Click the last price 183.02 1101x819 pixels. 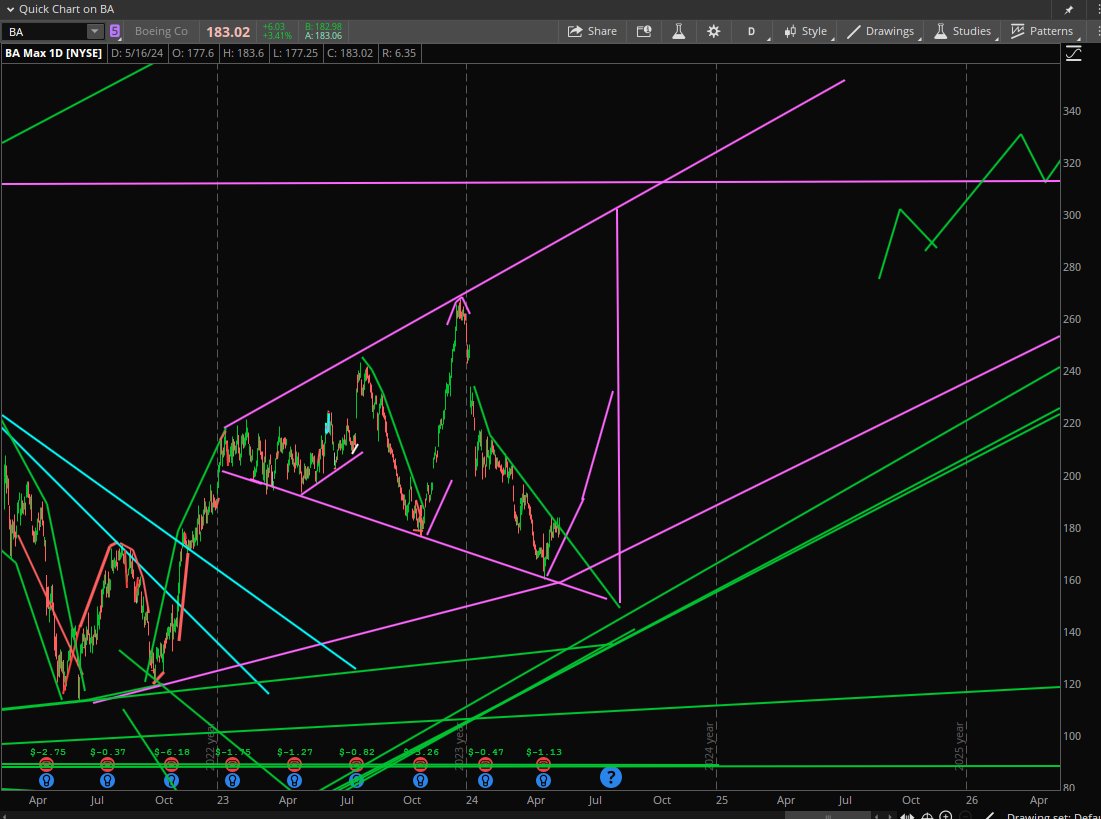[228, 32]
